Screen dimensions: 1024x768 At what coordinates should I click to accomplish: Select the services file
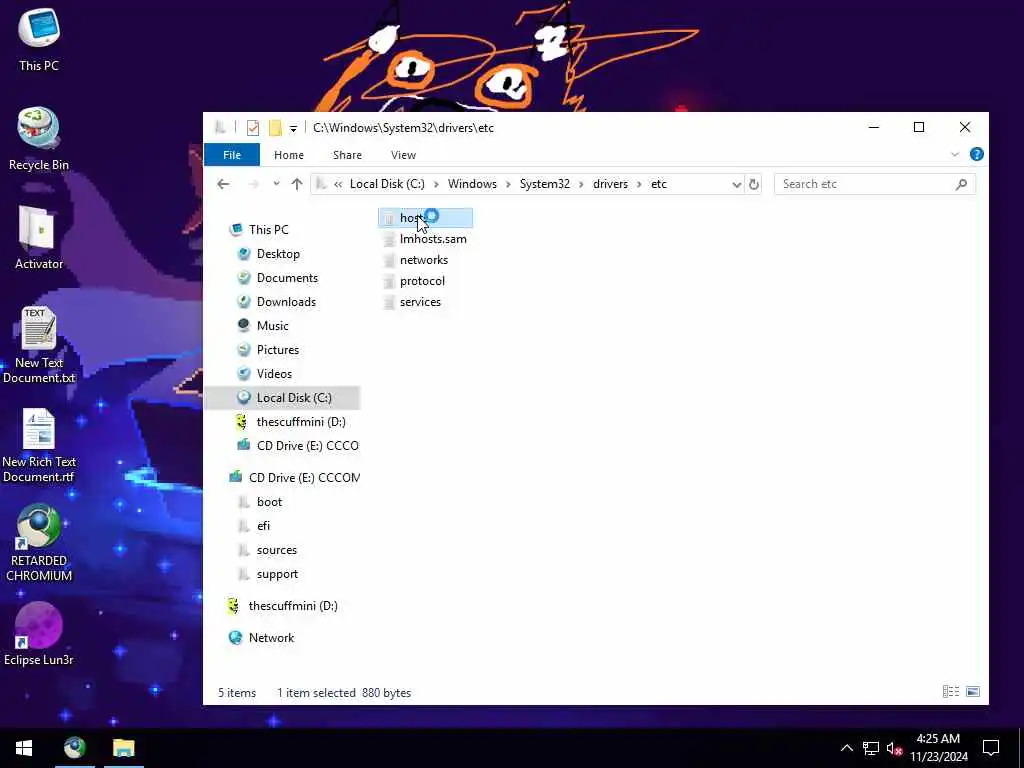[x=412, y=302]
